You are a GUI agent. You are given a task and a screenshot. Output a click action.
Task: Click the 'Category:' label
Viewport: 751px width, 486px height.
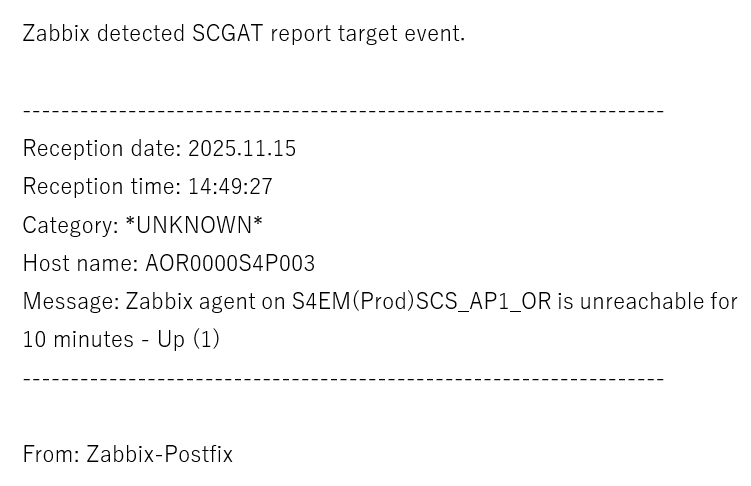[x=70, y=225]
